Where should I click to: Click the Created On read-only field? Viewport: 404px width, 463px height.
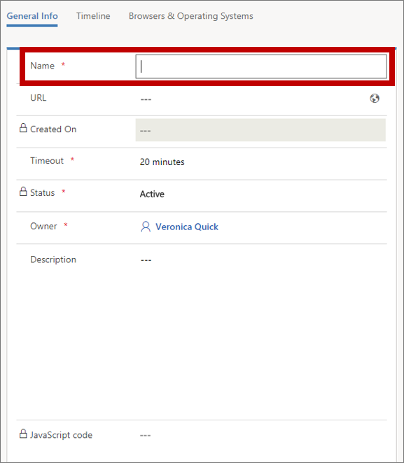point(261,130)
